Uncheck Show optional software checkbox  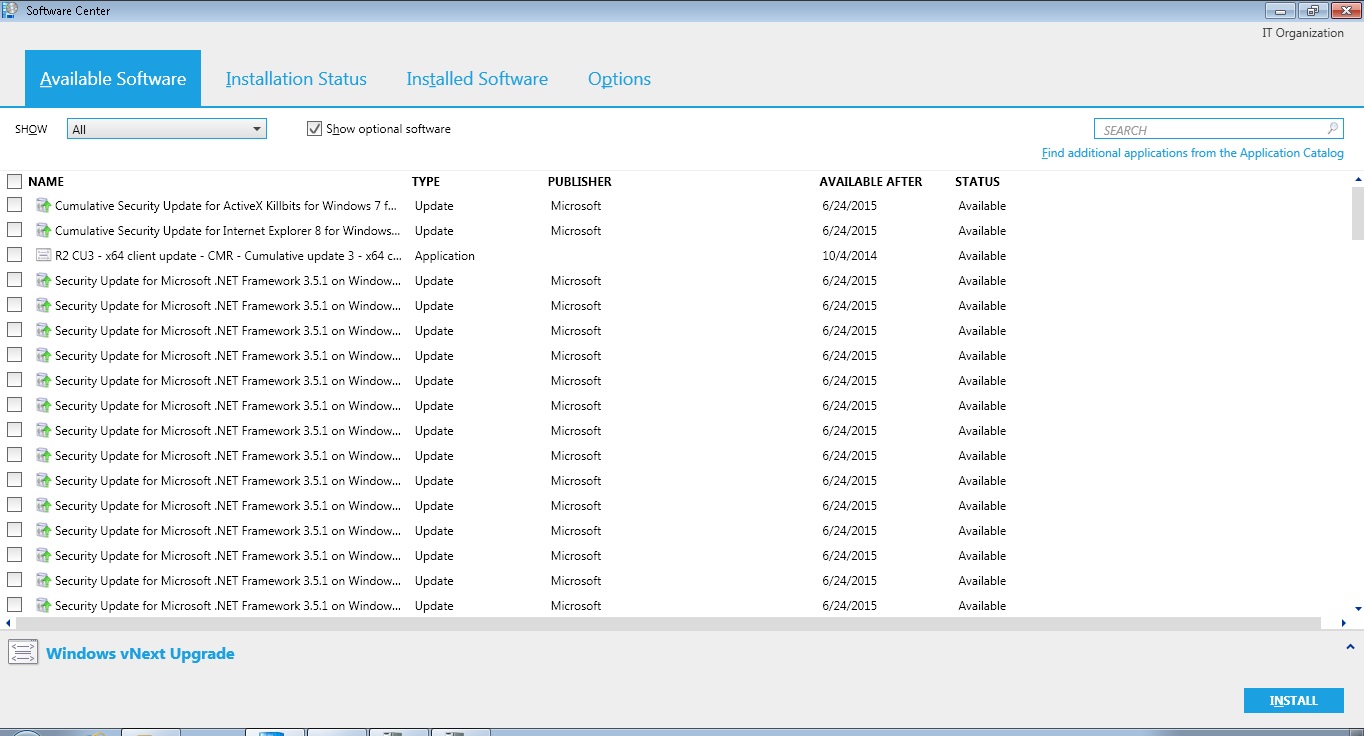click(315, 129)
